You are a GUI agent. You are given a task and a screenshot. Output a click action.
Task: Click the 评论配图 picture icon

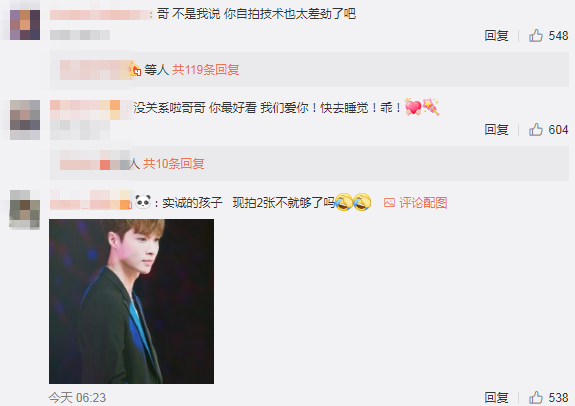pyautogui.click(x=389, y=202)
